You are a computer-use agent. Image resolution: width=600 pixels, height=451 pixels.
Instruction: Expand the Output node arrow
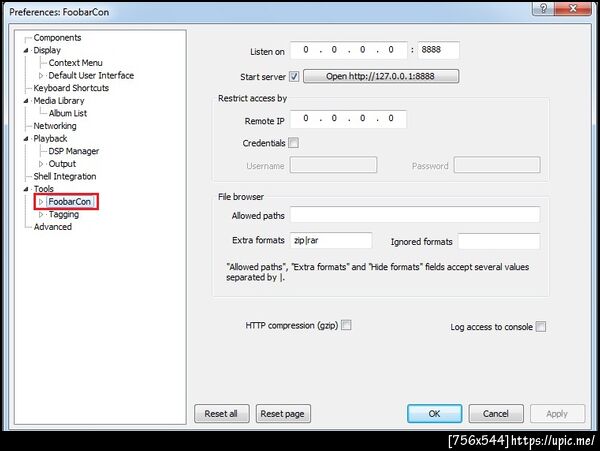pyautogui.click(x=41, y=164)
